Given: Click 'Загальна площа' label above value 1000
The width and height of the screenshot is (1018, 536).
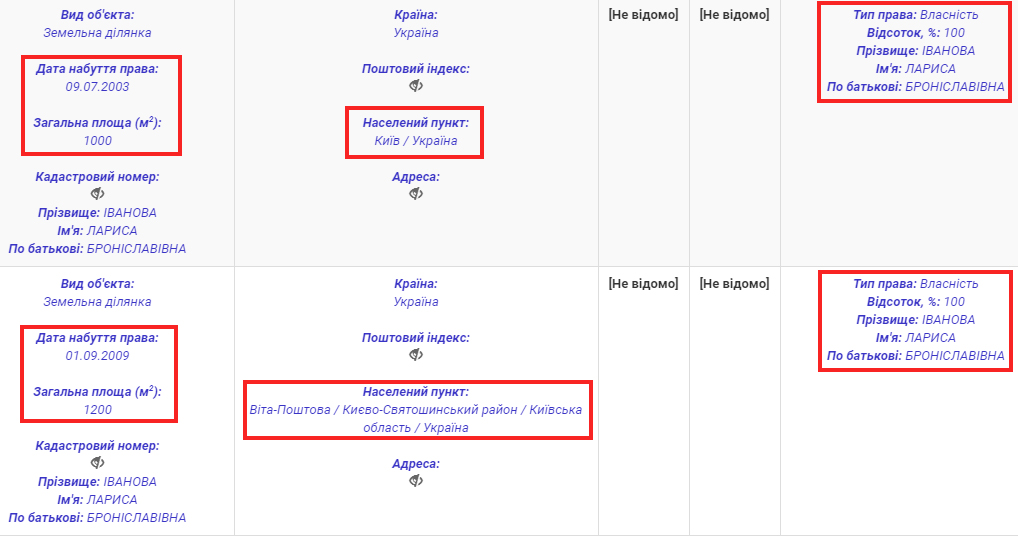Looking at the screenshot, I should click(x=97, y=123).
